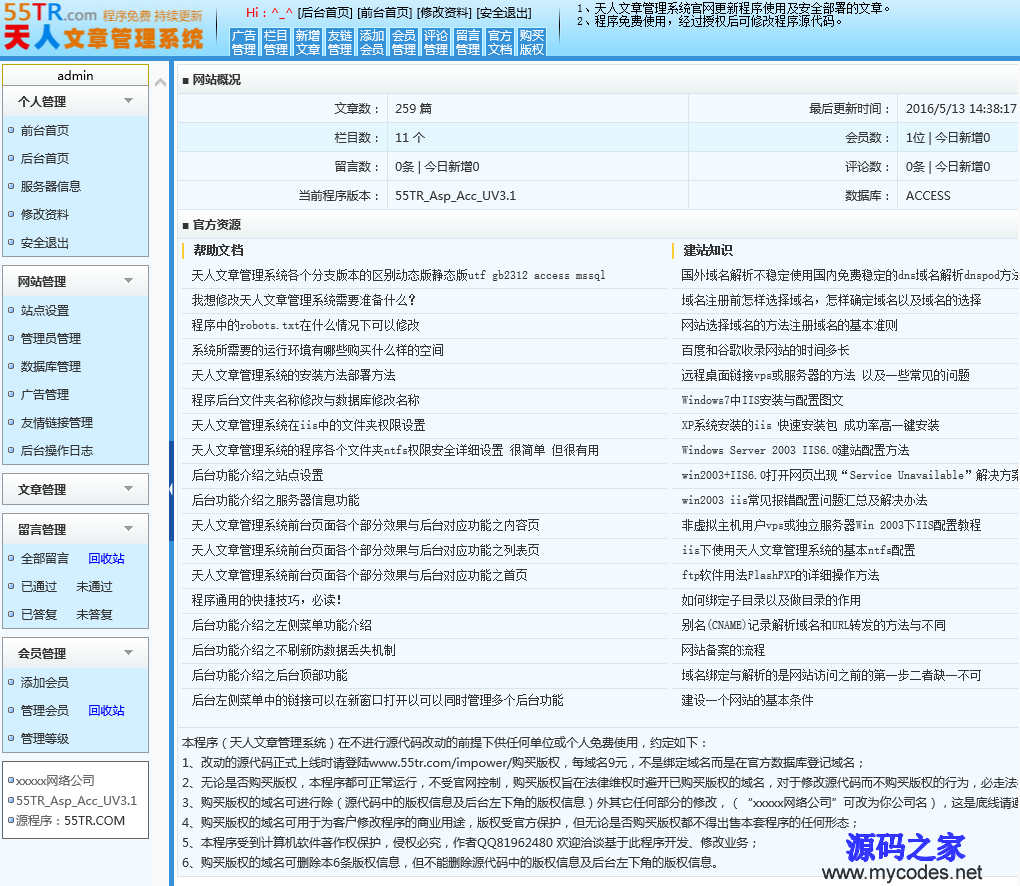
Task: Open the robots.txt help article link
Action: coord(305,325)
